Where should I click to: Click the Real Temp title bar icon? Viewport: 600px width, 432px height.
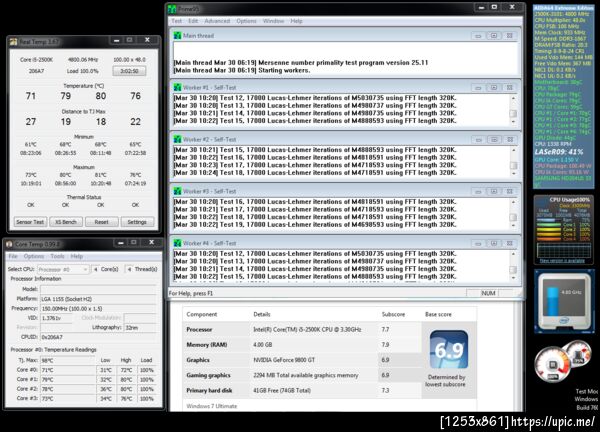pyautogui.click(x=13, y=41)
